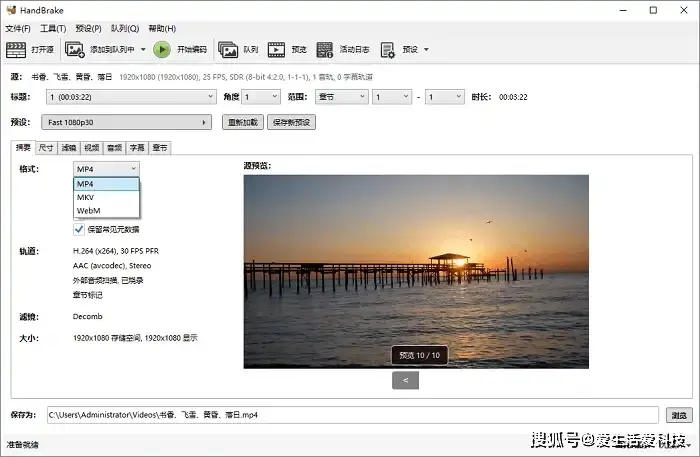Expand the start chapter dropdown
Viewport: 700px width, 457px height.
(392, 97)
